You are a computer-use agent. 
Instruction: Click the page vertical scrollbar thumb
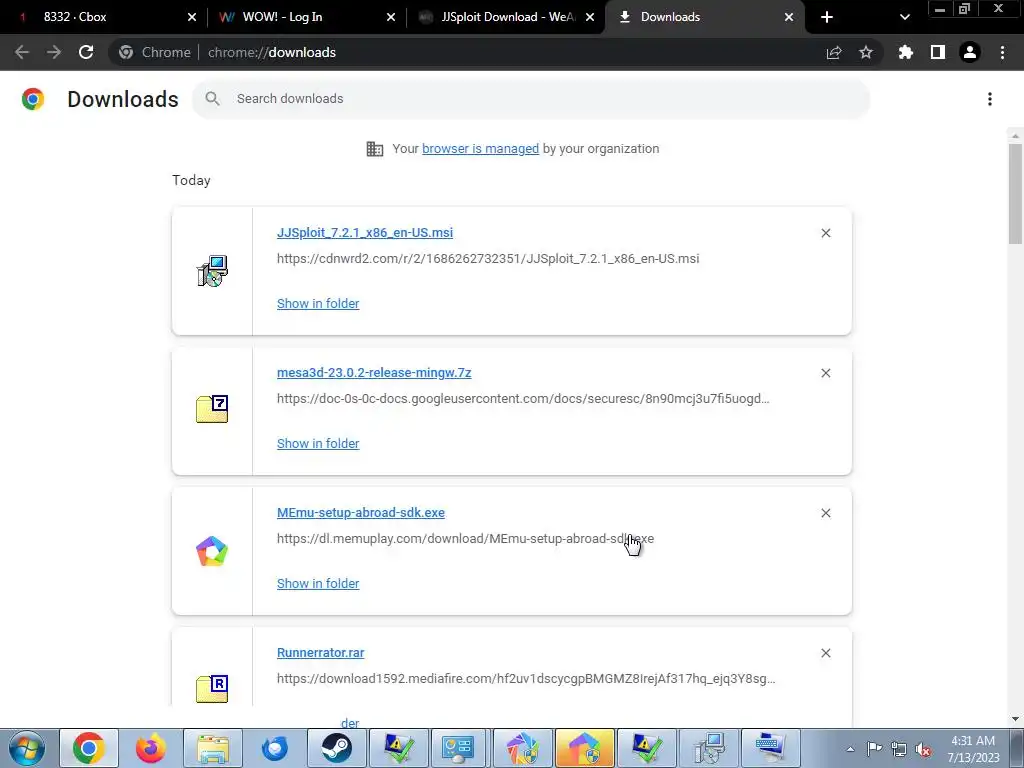pyautogui.click(x=1015, y=194)
